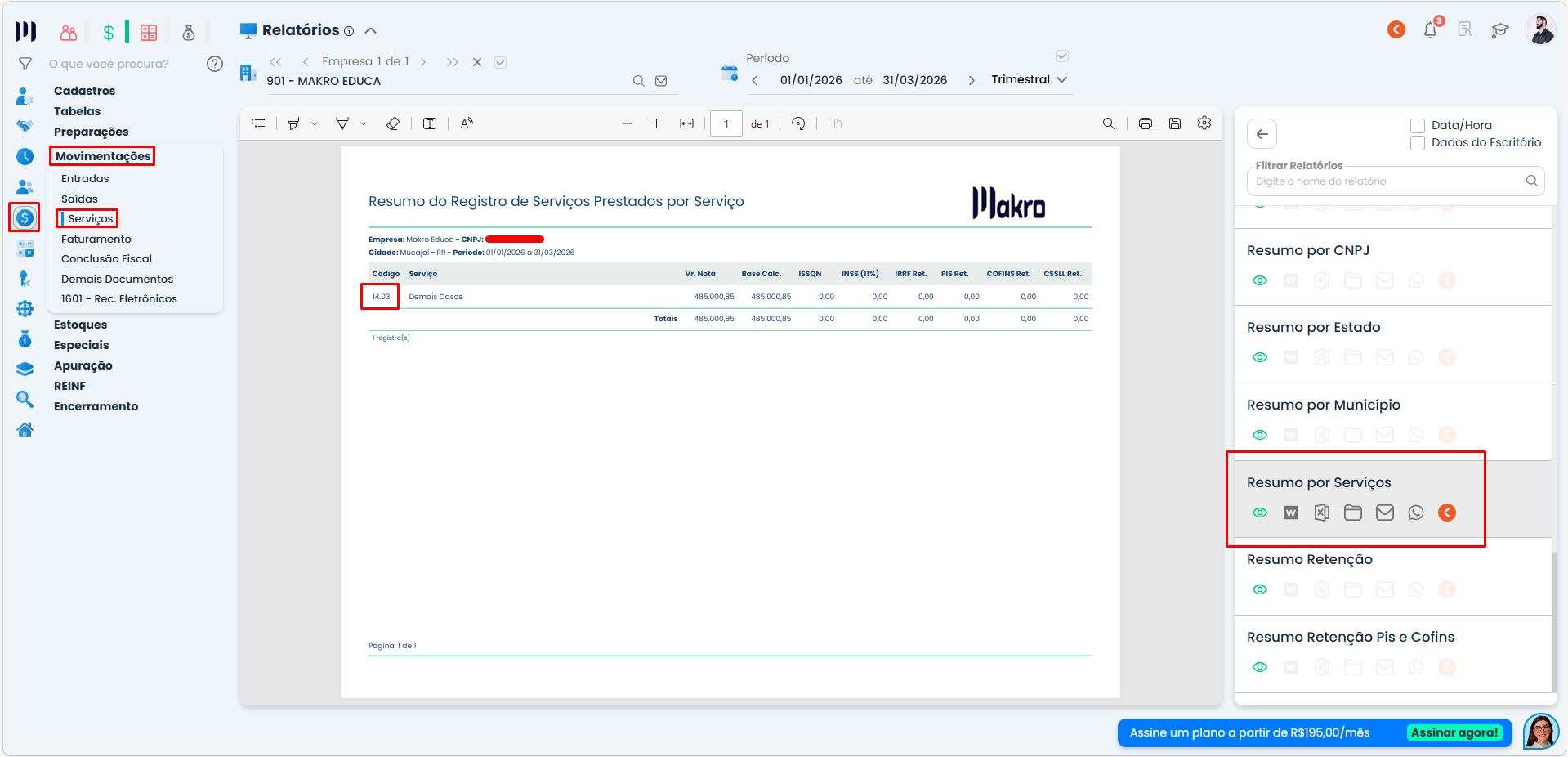Select Entradas submenu item
Viewport: 1568px width, 757px height.
pos(85,178)
